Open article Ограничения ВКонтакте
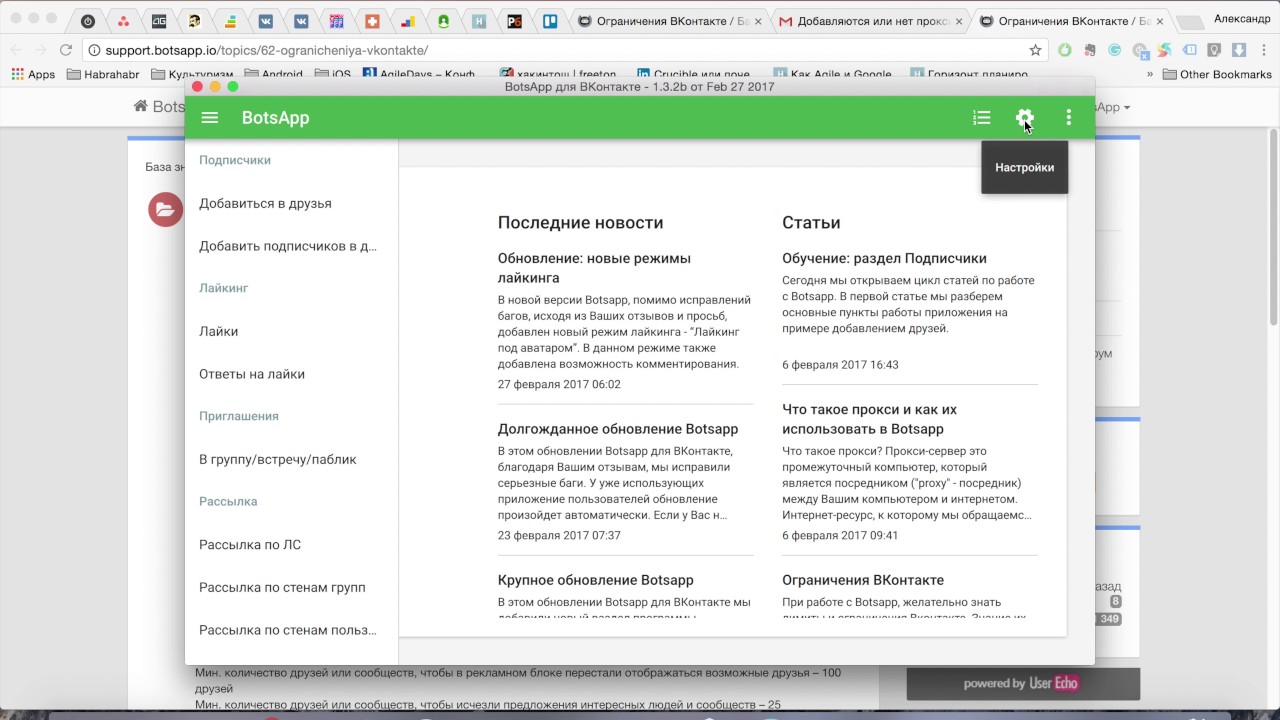This screenshot has width=1280, height=720. pos(863,580)
